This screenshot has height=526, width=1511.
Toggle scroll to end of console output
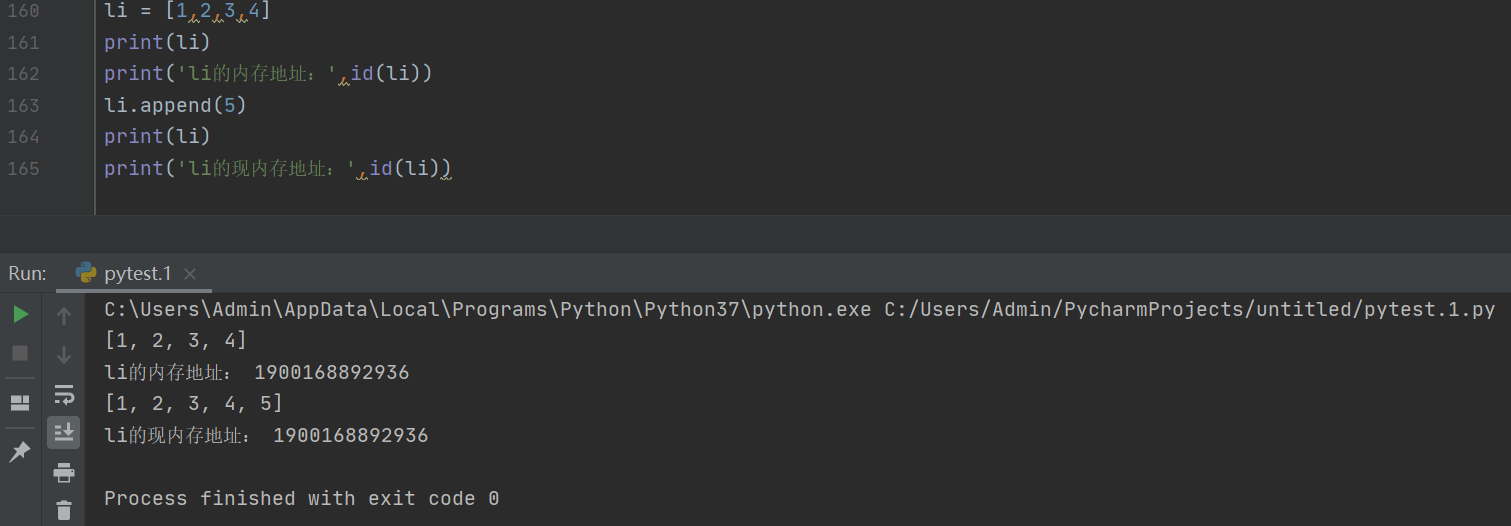[x=64, y=432]
